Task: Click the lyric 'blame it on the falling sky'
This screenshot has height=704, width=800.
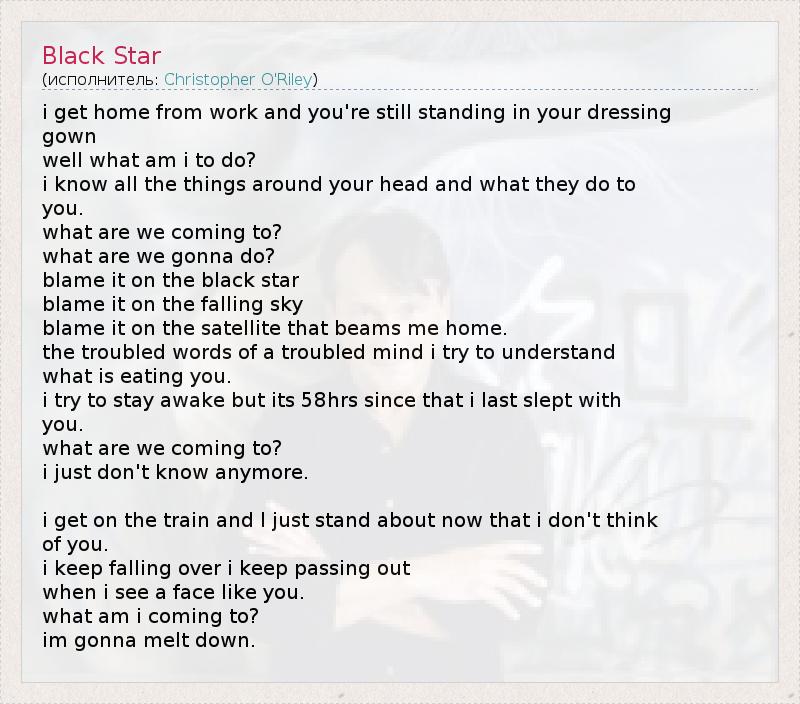Action: tap(173, 304)
